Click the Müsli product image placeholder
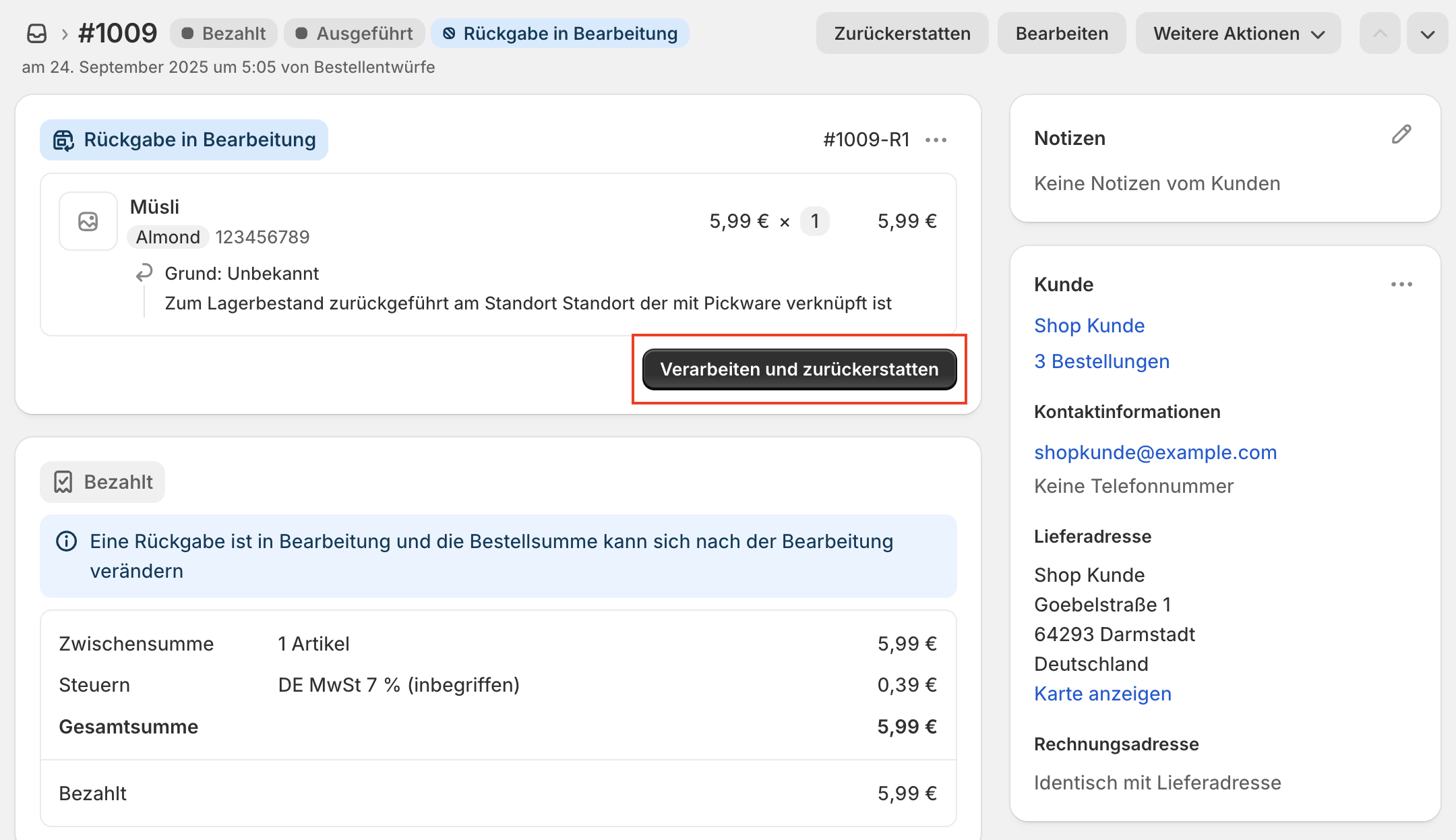This screenshot has height=840, width=1456. click(x=88, y=221)
